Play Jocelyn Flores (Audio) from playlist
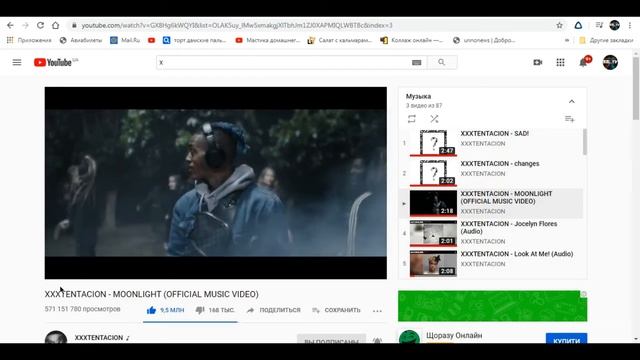 491,233
